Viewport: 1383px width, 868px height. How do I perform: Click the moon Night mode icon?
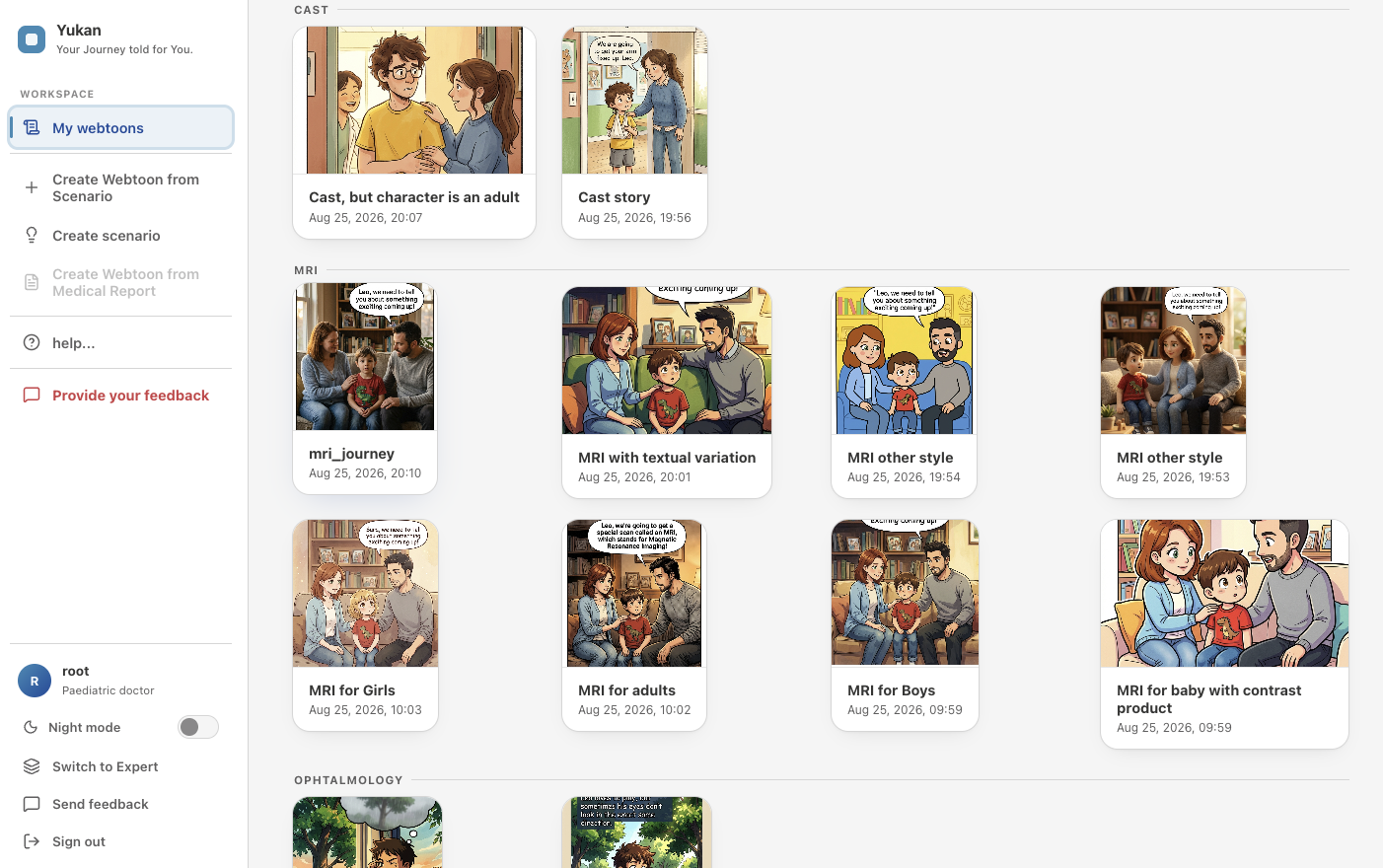[31, 727]
